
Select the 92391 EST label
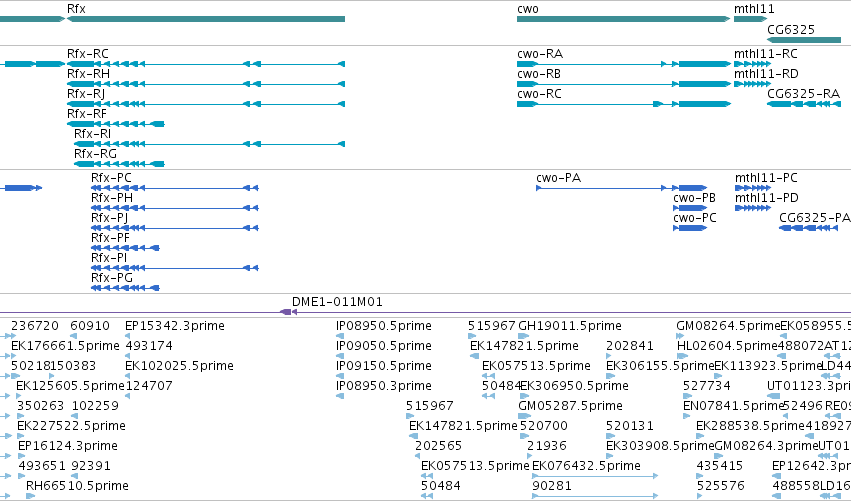point(91,466)
